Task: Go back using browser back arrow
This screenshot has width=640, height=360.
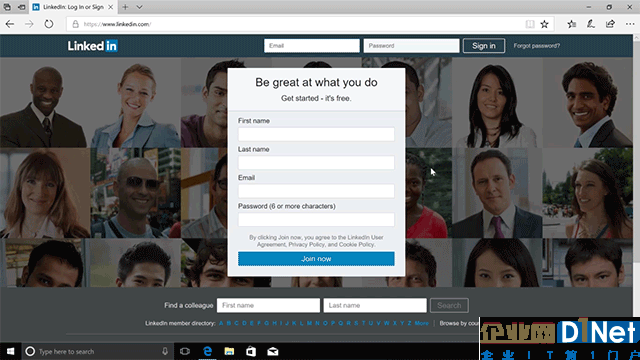Action: pyautogui.click(x=10, y=24)
